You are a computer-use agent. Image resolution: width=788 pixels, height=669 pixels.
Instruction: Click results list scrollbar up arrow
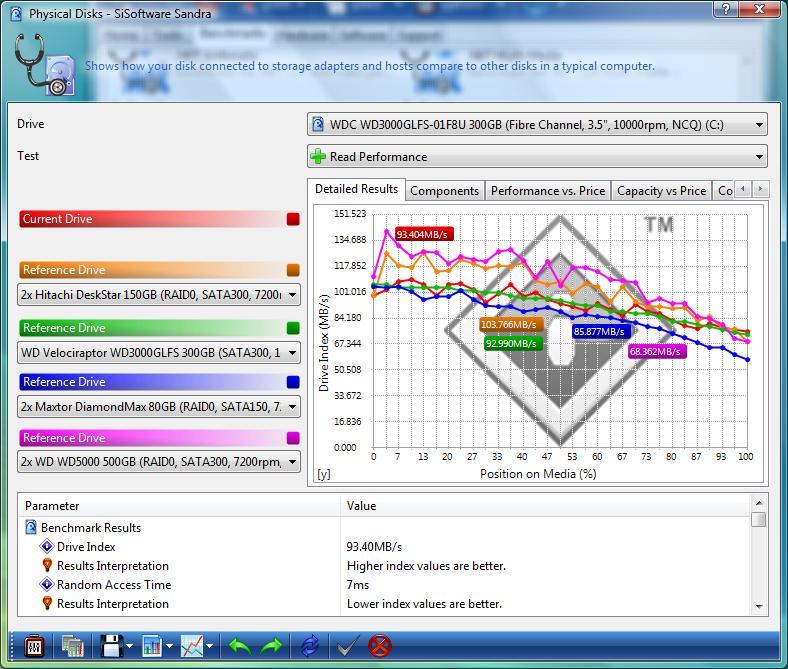point(759,503)
